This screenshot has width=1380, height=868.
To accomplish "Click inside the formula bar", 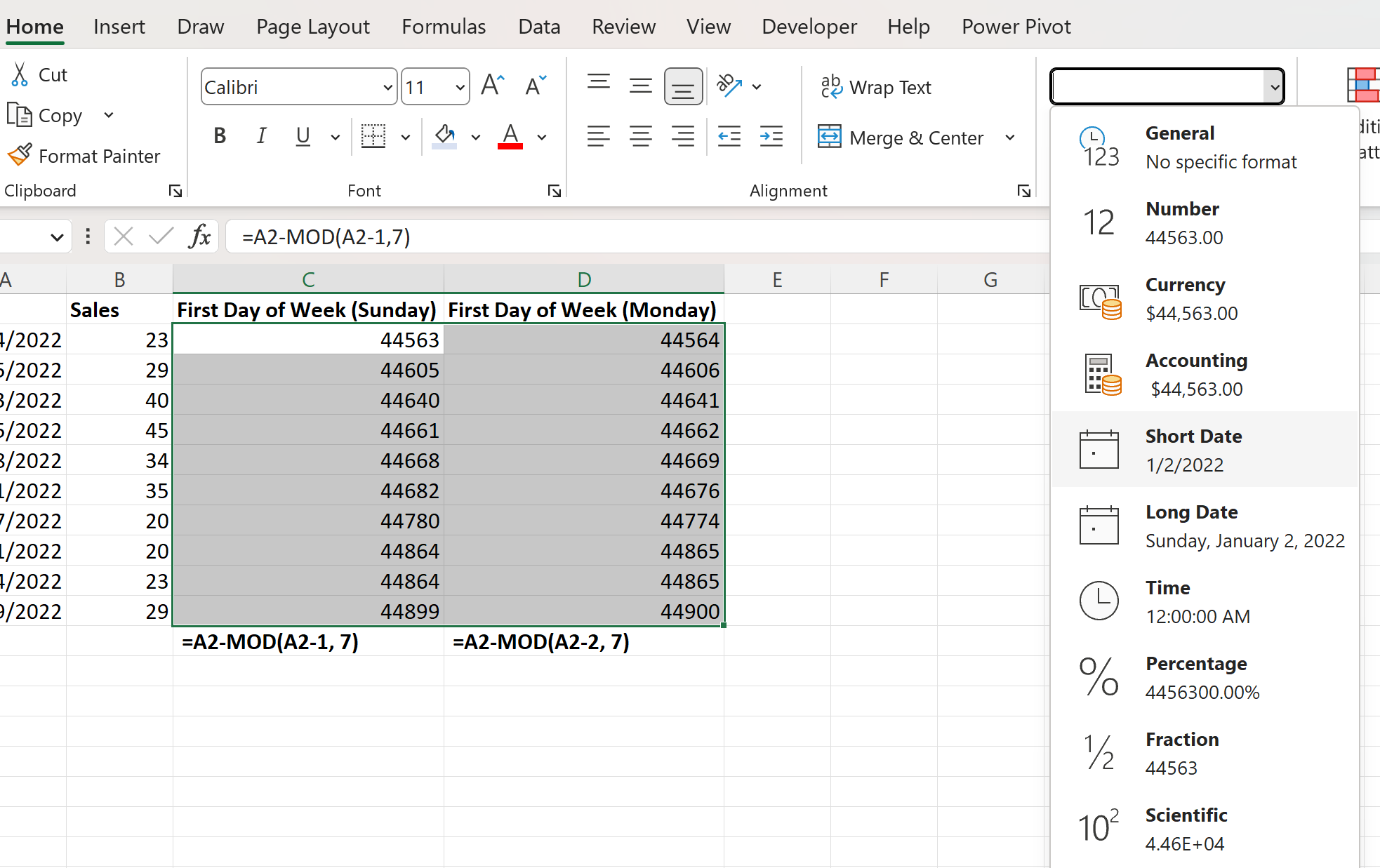I will click(x=491, y=236).
